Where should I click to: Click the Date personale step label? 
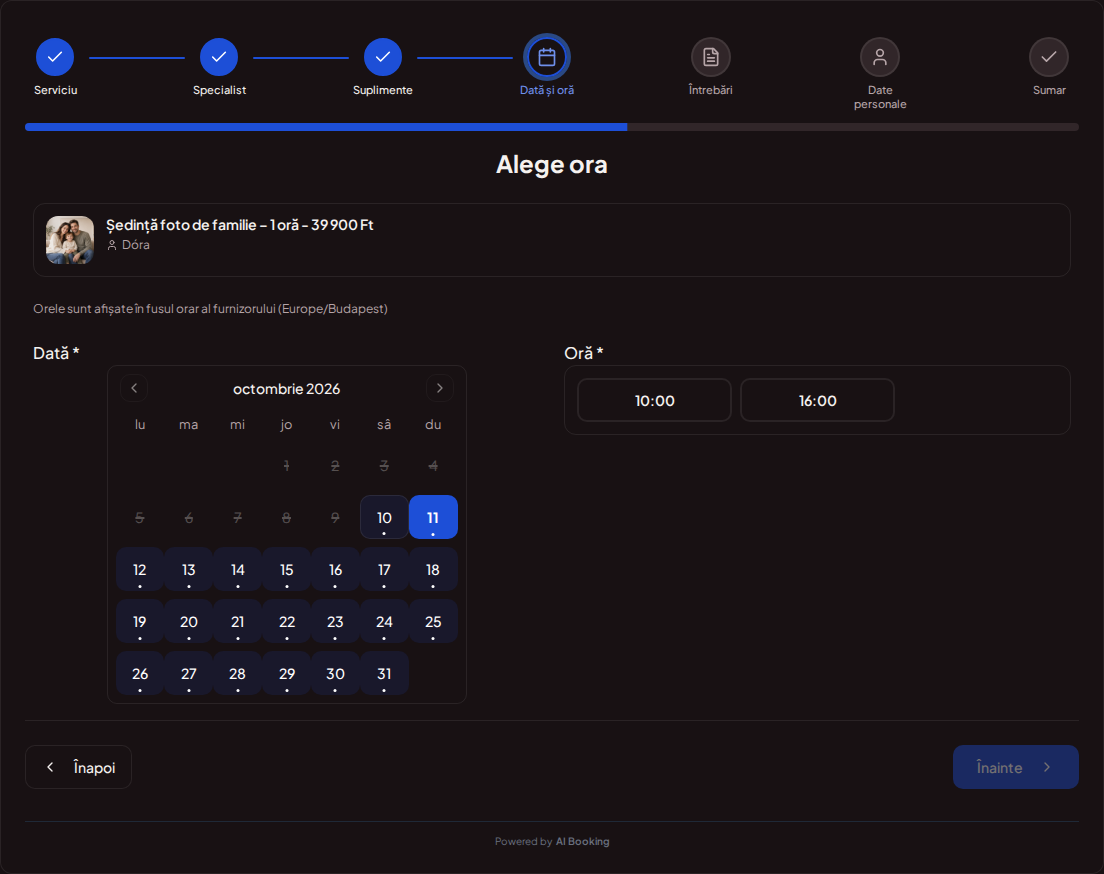880,97
